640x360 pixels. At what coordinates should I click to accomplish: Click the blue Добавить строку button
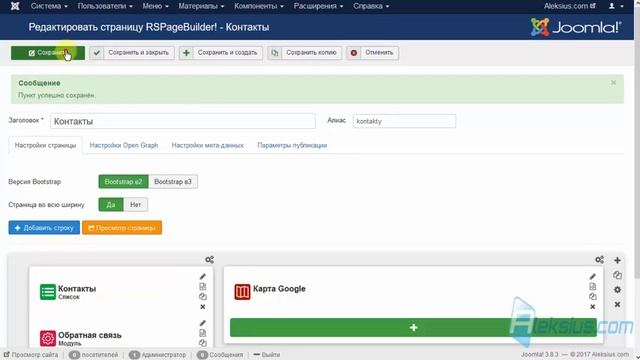[44, 228]
